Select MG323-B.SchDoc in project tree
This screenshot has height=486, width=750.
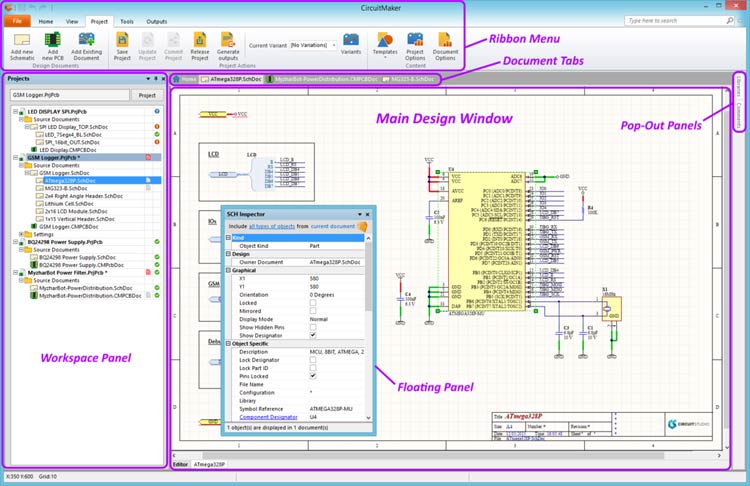point(67,188)
